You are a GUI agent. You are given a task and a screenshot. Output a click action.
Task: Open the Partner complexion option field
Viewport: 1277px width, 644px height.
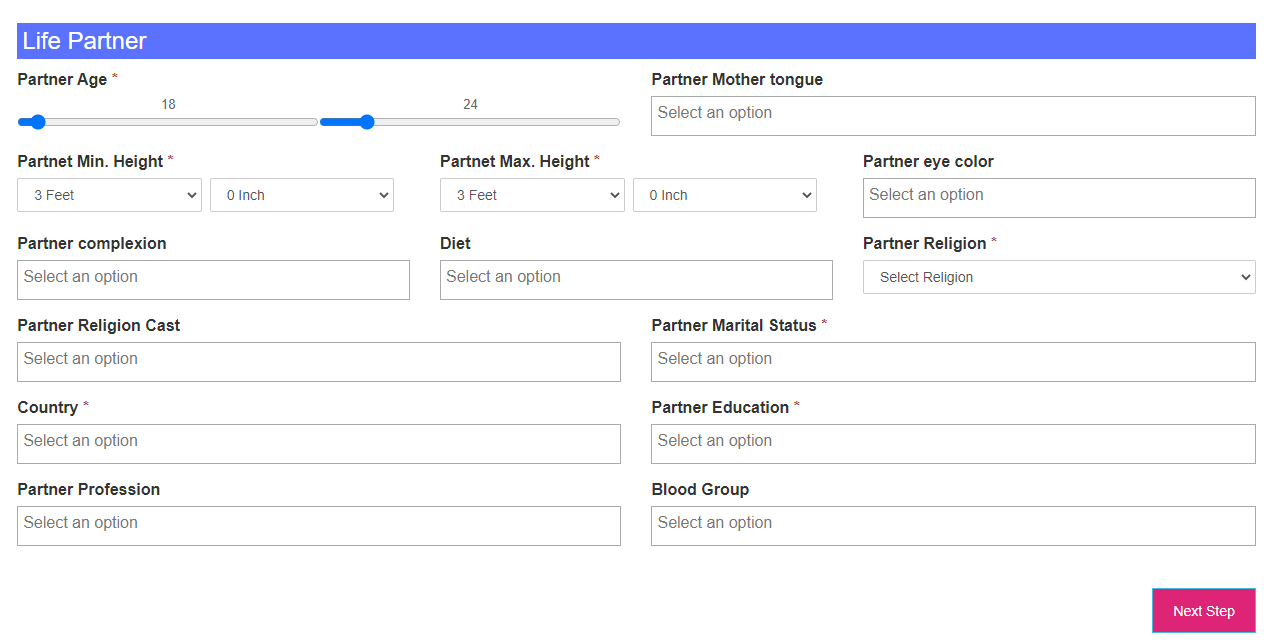[213, 280]
